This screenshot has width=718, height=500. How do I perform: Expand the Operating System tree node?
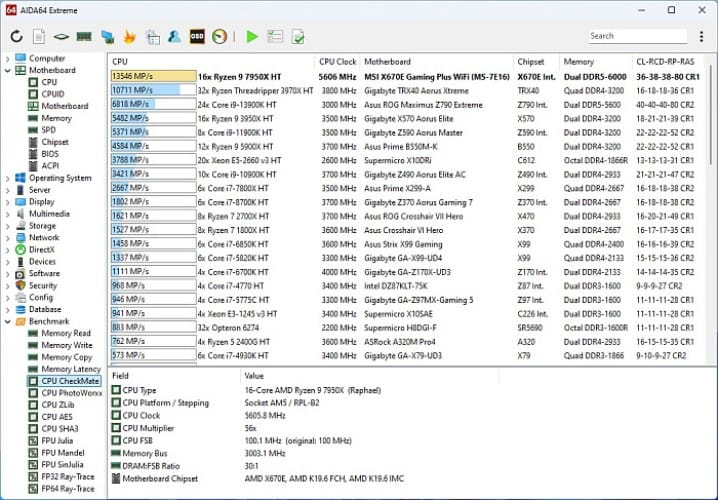[x=8, y=178]
